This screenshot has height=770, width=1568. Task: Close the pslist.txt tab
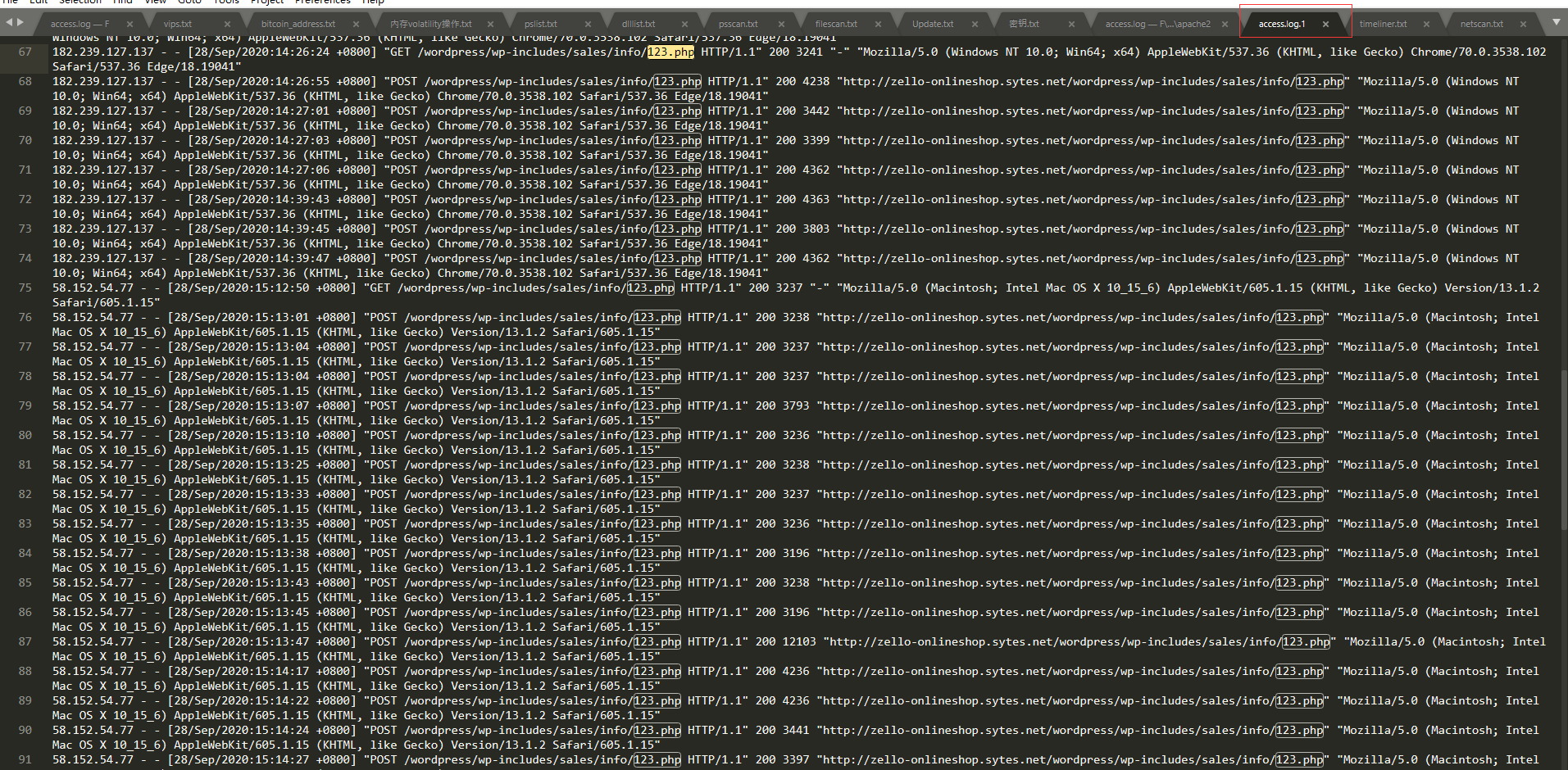[x=586, y=24]
